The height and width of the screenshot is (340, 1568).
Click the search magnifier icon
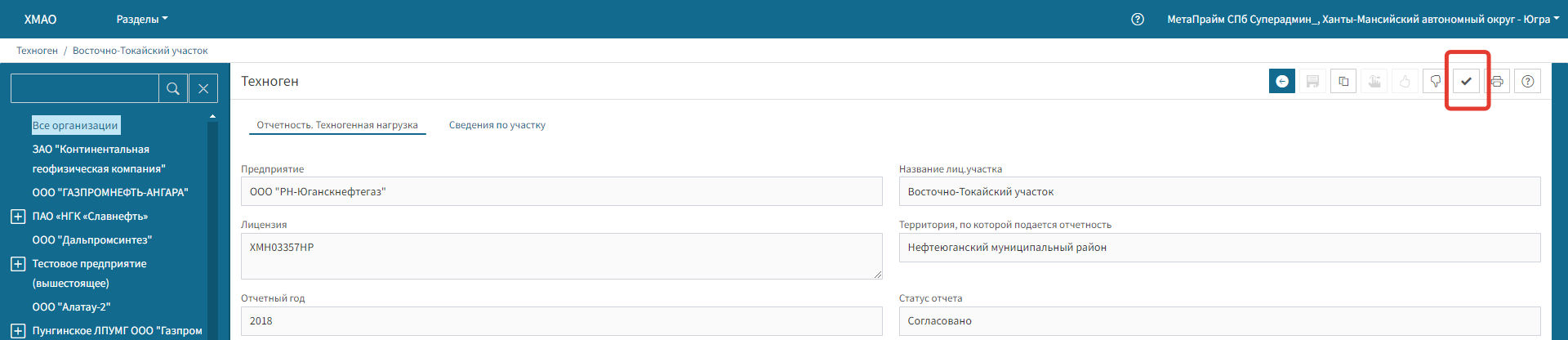[173, 88]
